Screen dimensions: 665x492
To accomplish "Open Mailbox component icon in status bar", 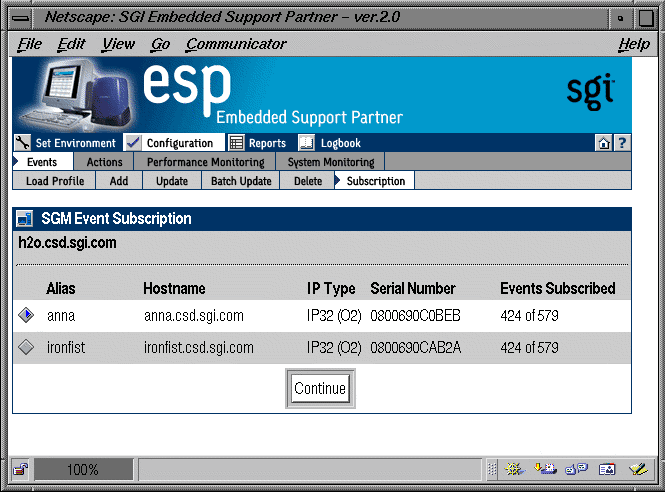I will tap(545, 469).
